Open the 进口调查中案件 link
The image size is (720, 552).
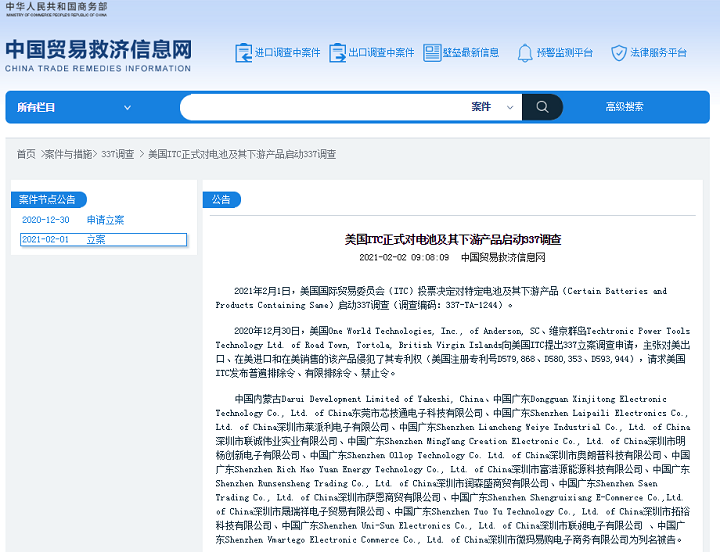[287, 53]
